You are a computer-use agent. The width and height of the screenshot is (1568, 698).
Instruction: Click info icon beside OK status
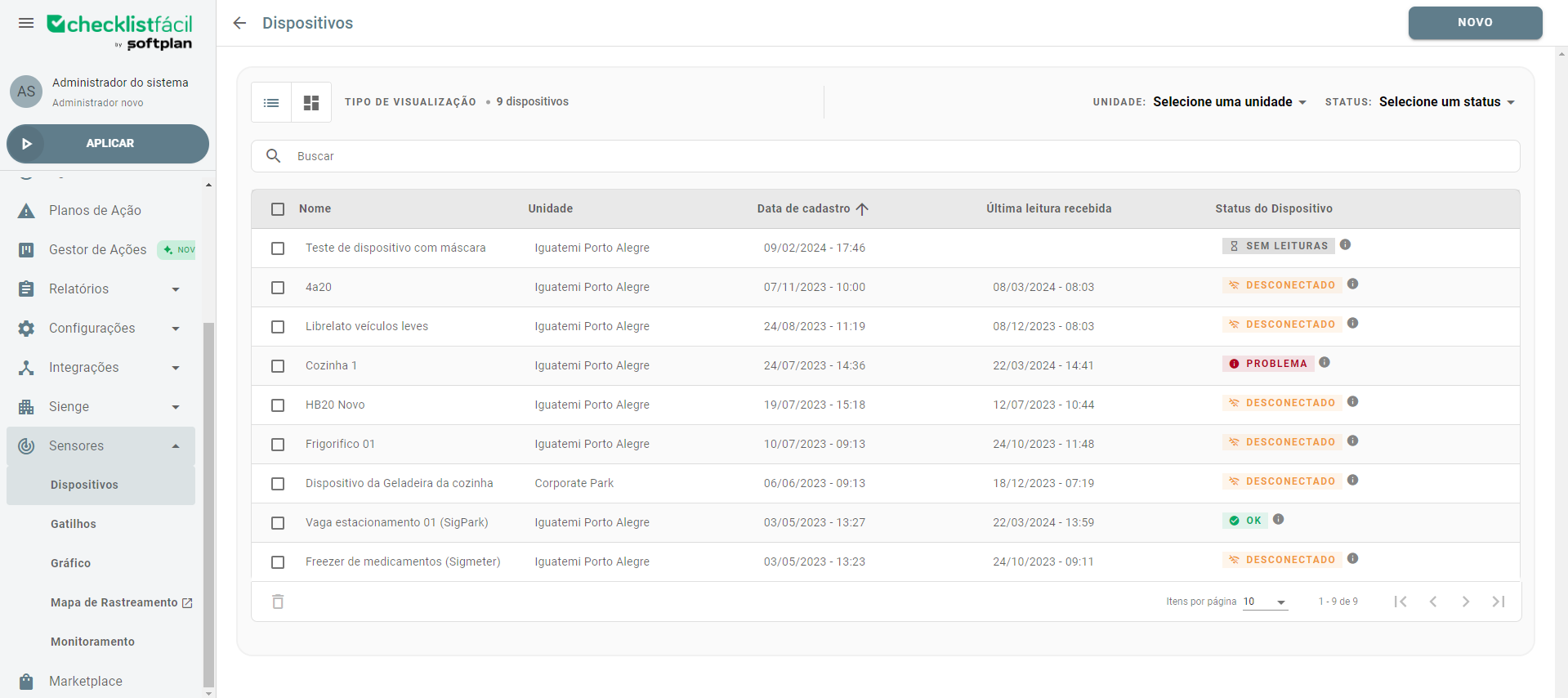[x=1279, y=519]
